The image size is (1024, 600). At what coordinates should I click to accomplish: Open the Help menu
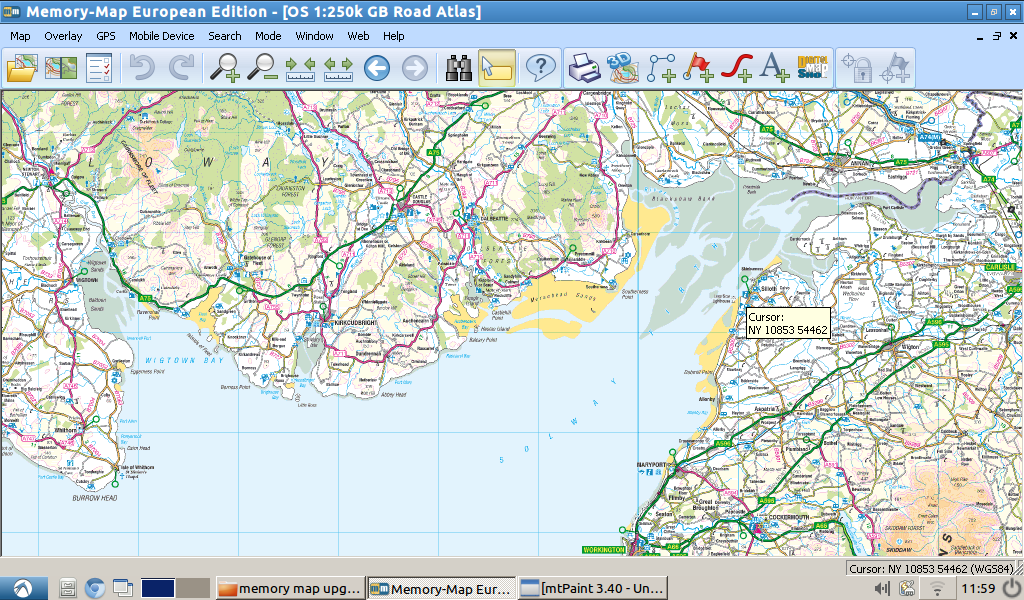393,36
